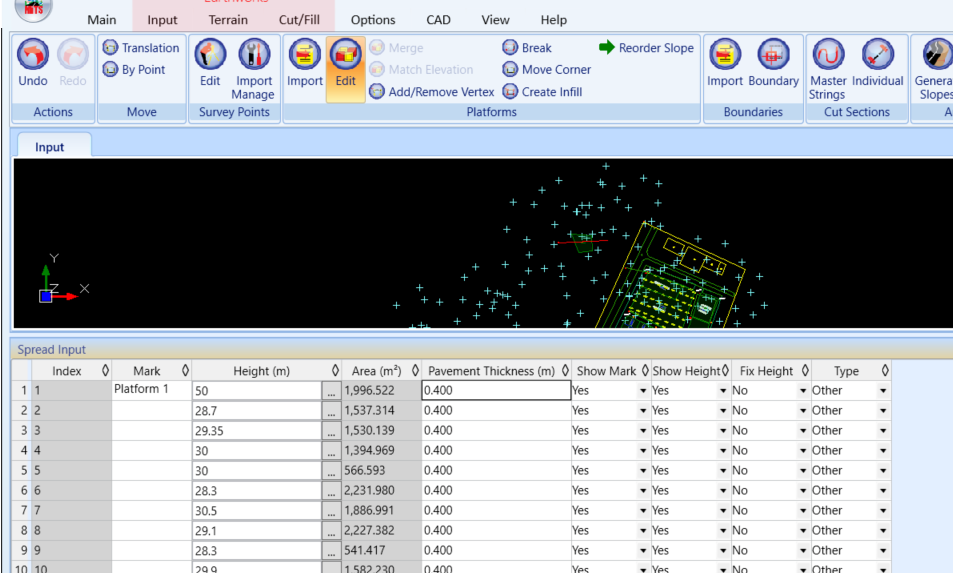Screen dimensions: 953x573
Task: Click Height field containing 50
Action: point(257,391)
